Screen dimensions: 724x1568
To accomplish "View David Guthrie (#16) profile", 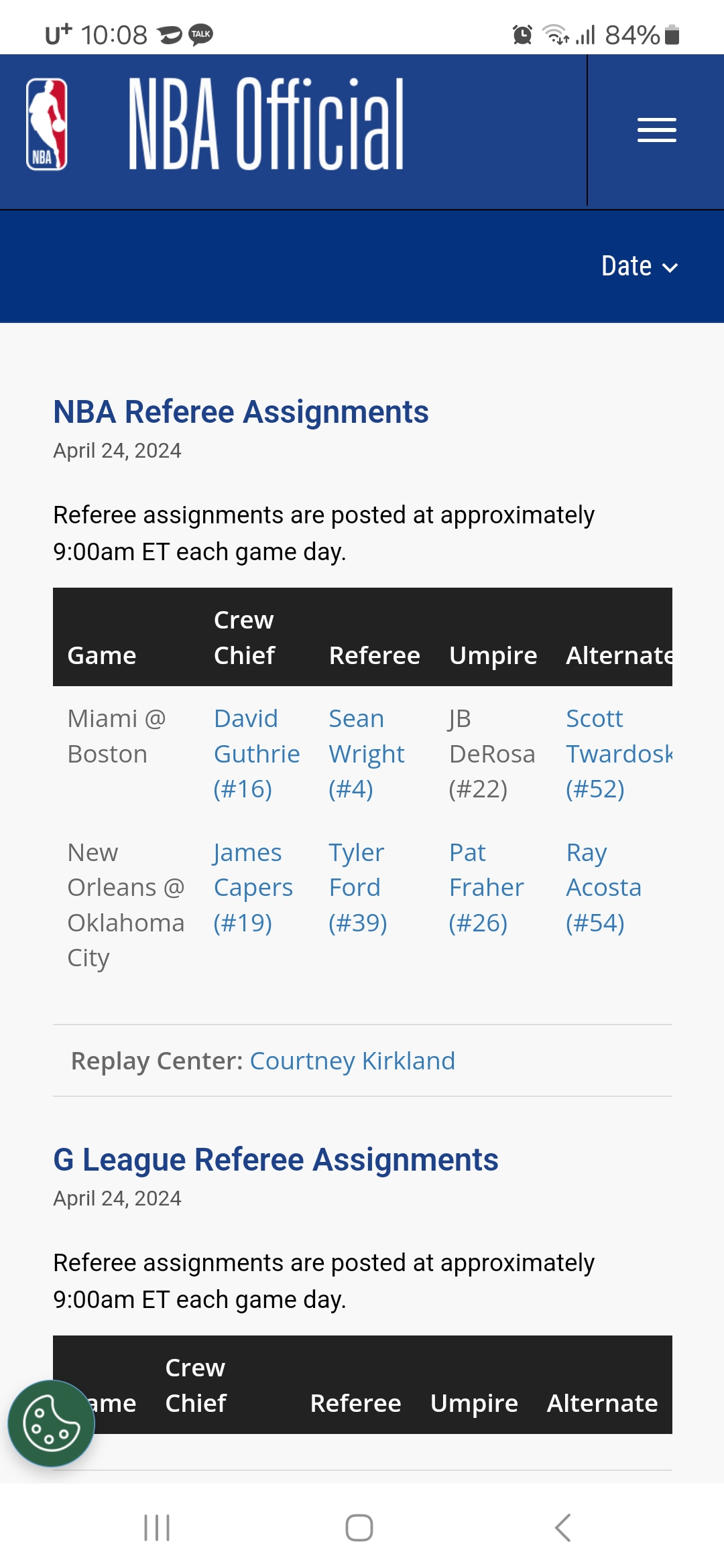I will pos(256,754).
